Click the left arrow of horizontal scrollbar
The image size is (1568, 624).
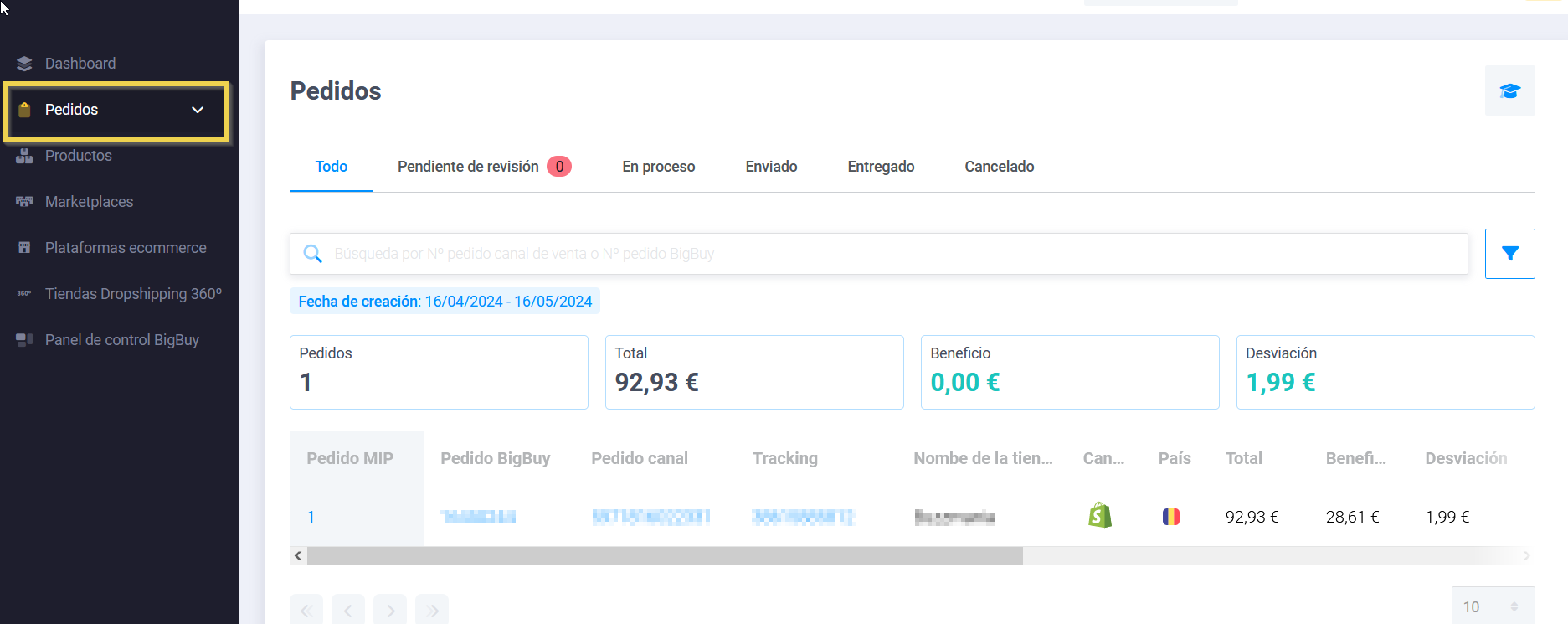coord(298,555)
